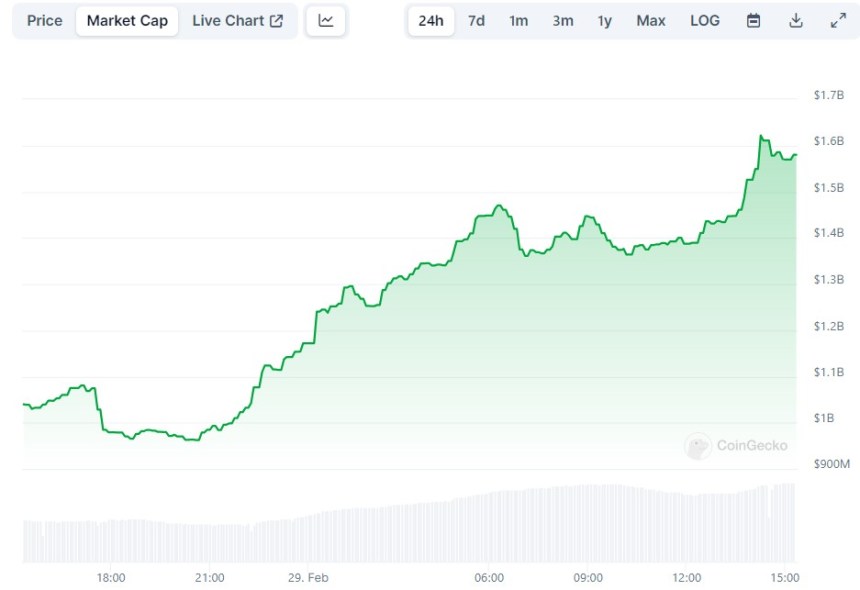Click the chart peak near $1.6B
860x590 pixels.
point(761,136)
